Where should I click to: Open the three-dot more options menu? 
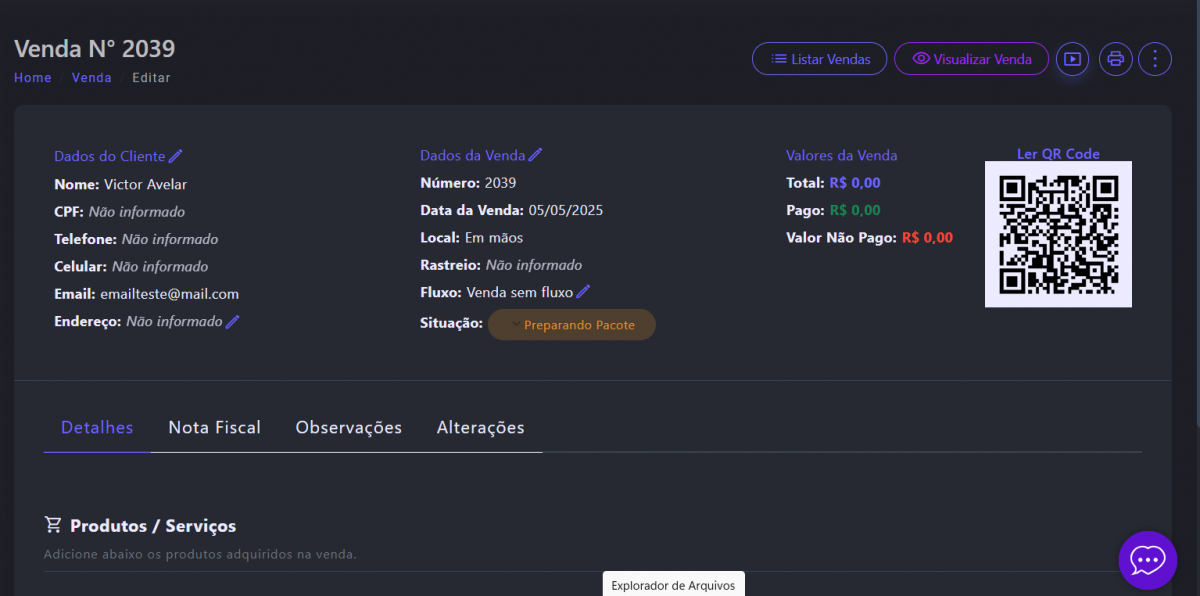[1155, 59]
